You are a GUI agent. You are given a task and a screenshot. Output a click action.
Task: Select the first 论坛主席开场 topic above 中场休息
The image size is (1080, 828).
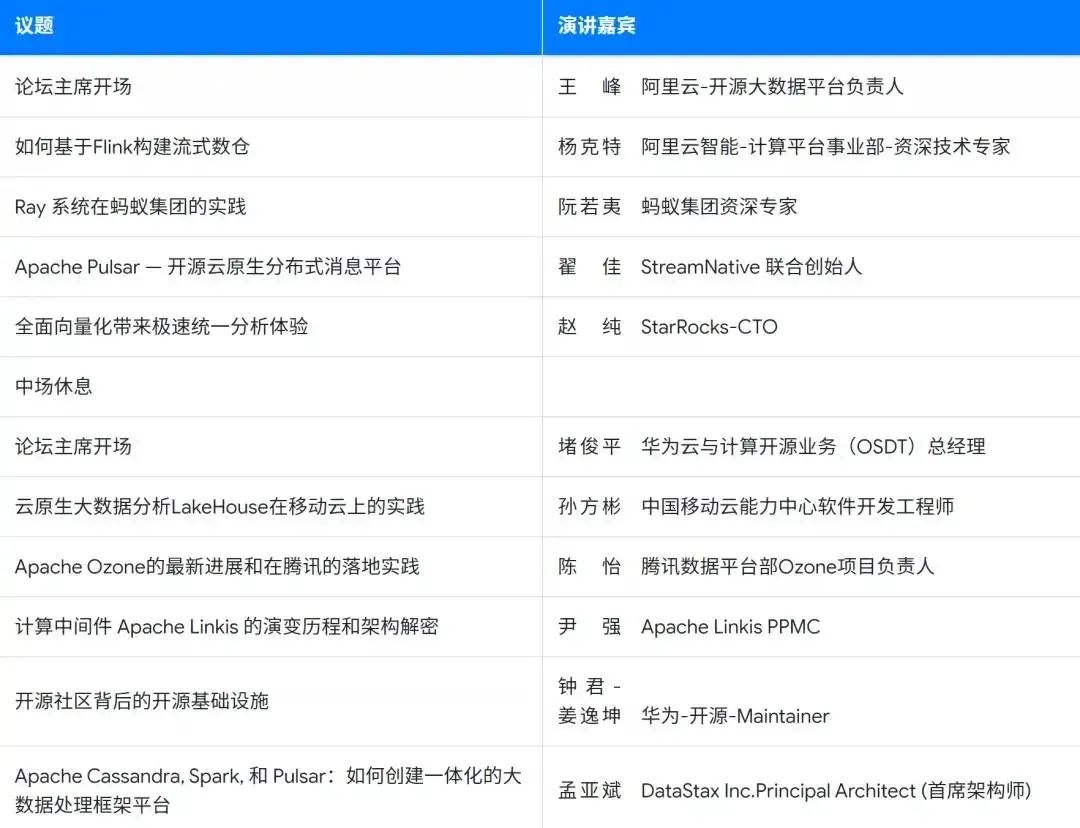click(73, 86)
